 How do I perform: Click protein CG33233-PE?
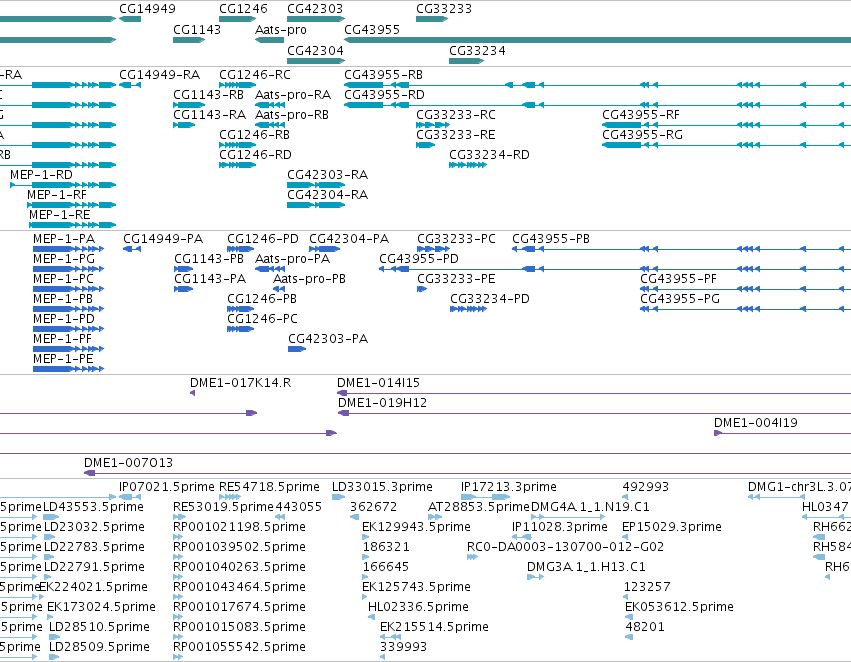(456, 279)
